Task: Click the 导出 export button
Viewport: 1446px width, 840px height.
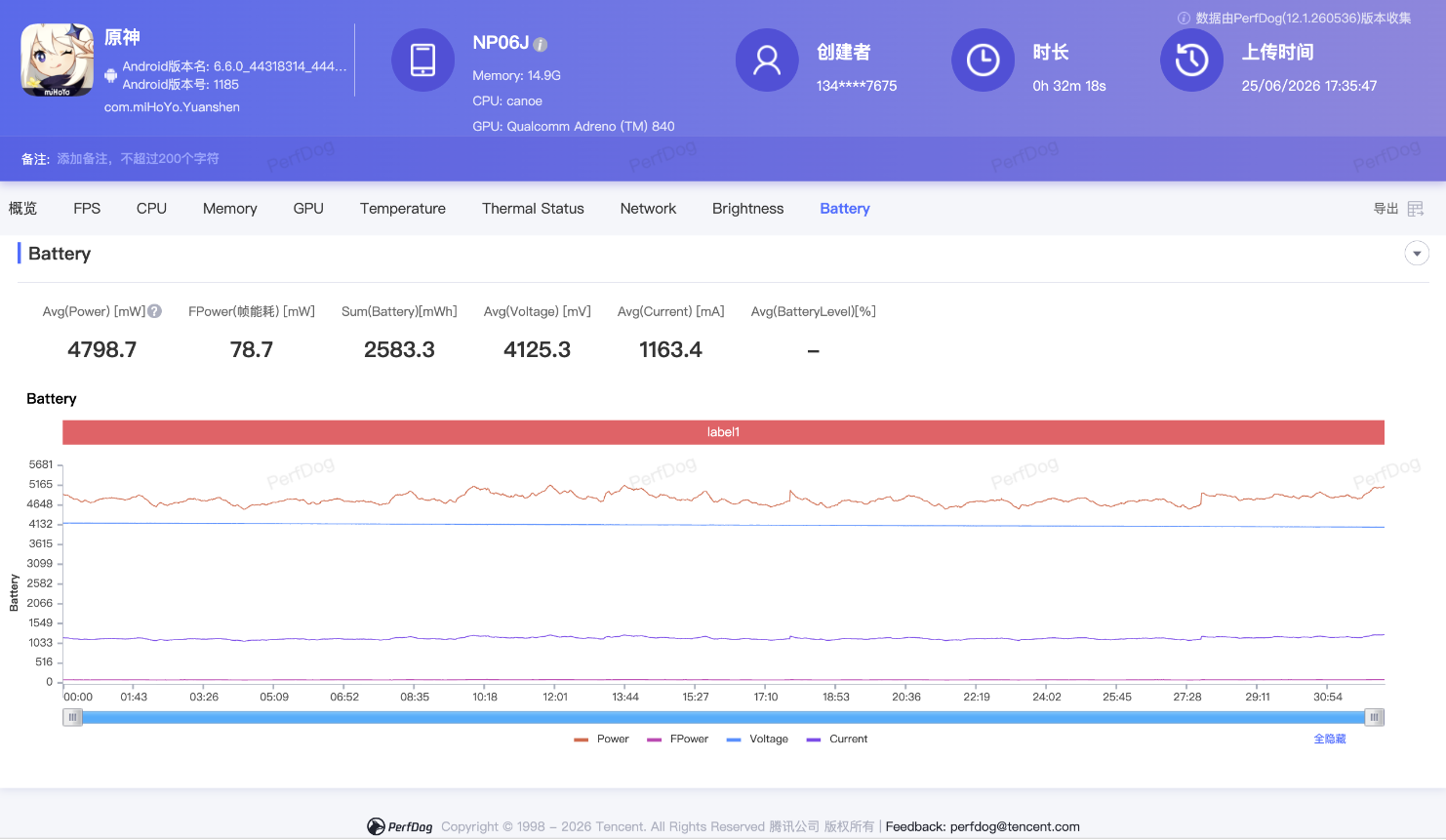Action: [1386, 209]
